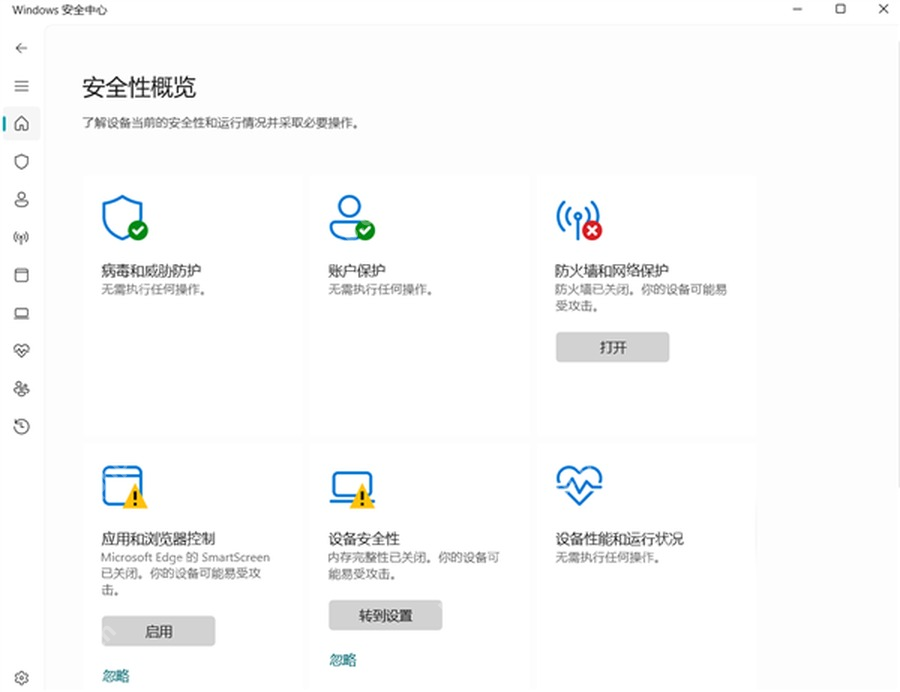Open firewall network antenna sidebar icon
This screenshot has width=900, height=692.
click(21, 238)
